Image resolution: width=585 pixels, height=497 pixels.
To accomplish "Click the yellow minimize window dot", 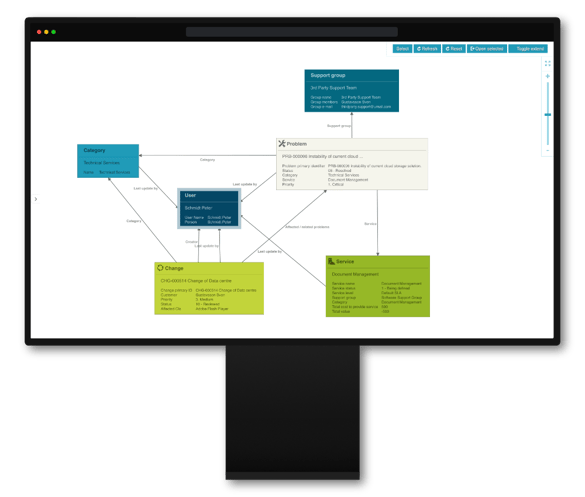I will 46,32.
